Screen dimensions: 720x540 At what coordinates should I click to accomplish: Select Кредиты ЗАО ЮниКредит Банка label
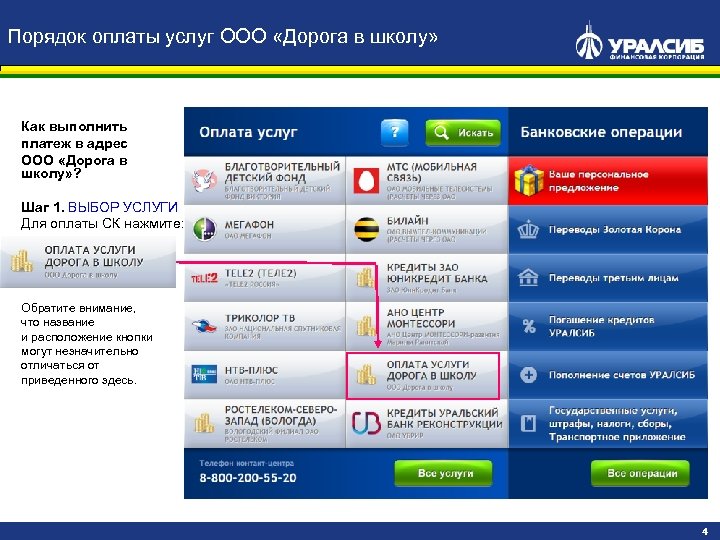(437, 273)
